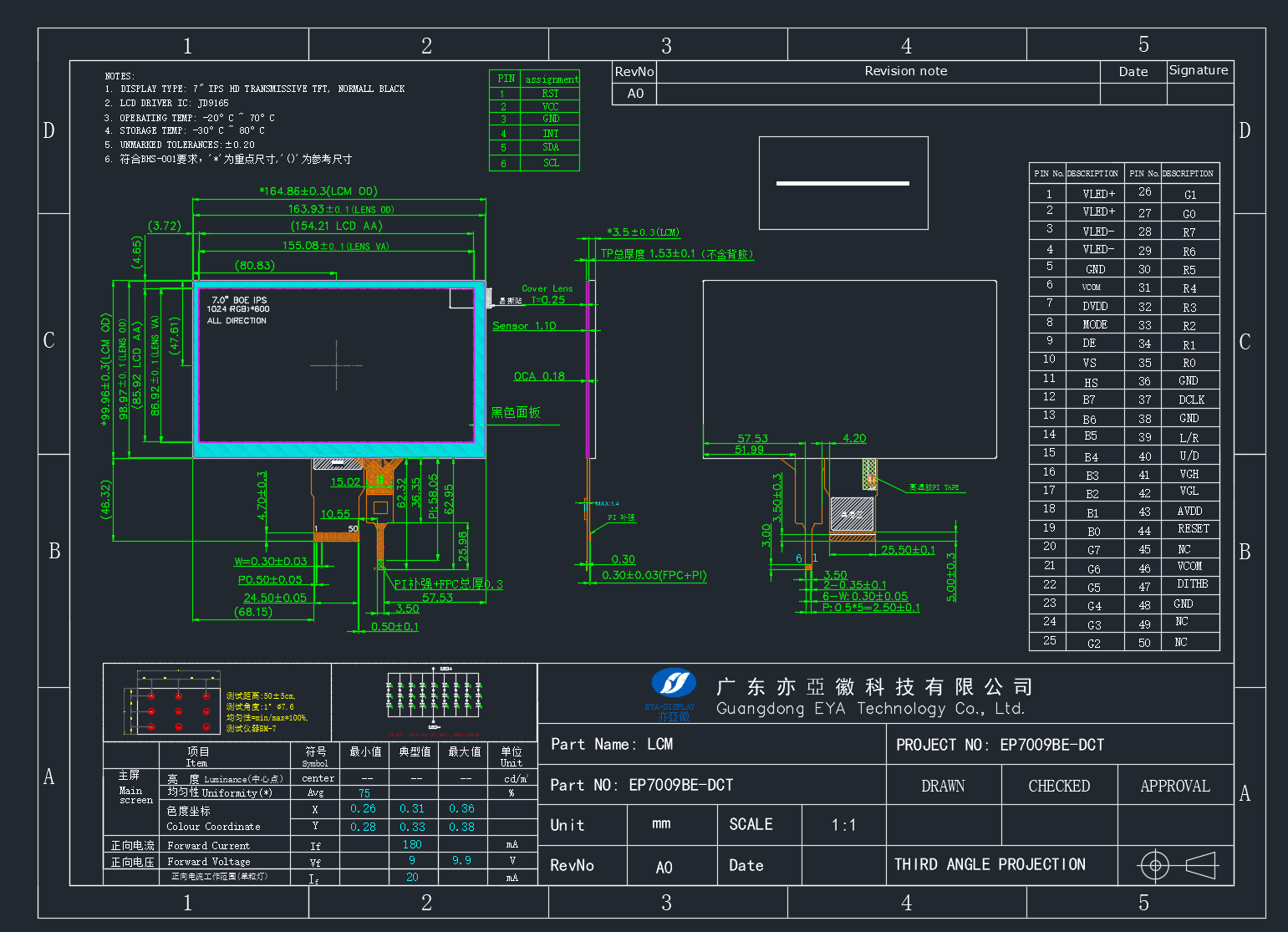Click 'THIRD ANGLE PROJECTION' text
The image size is (1288, 932).
click(x=990, y=864)
